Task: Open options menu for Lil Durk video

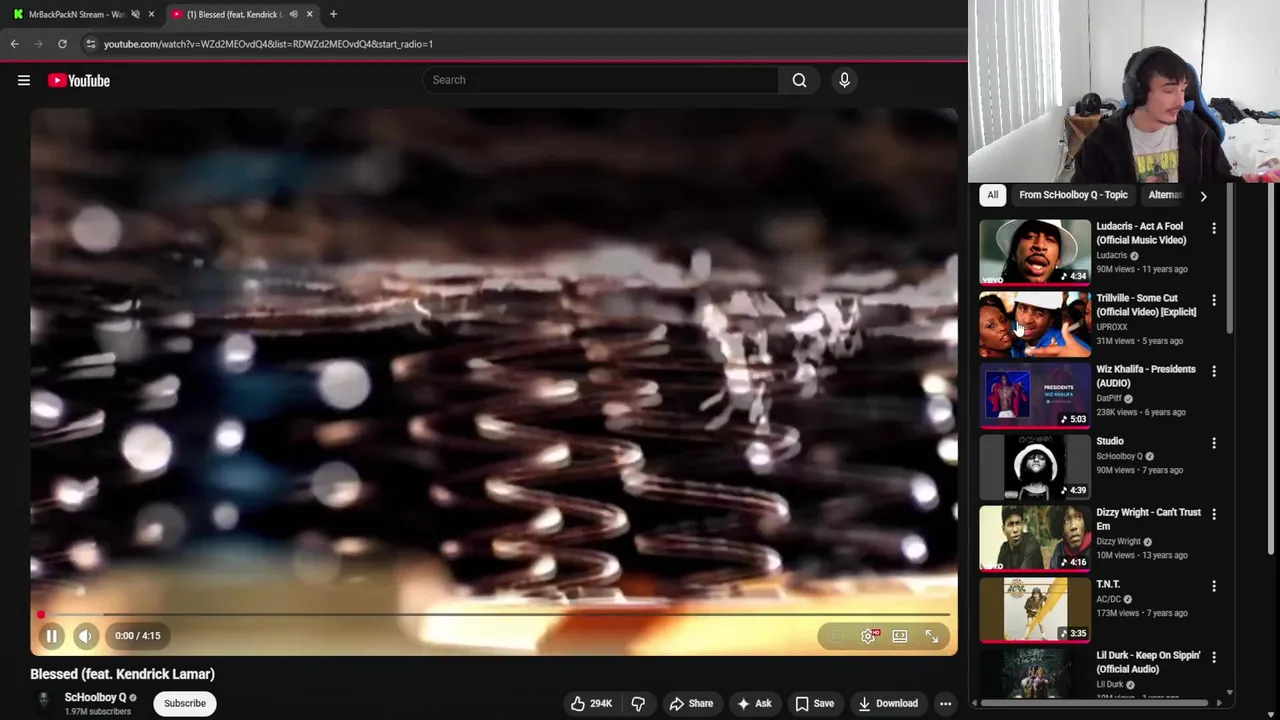Action: (1214, 657)
